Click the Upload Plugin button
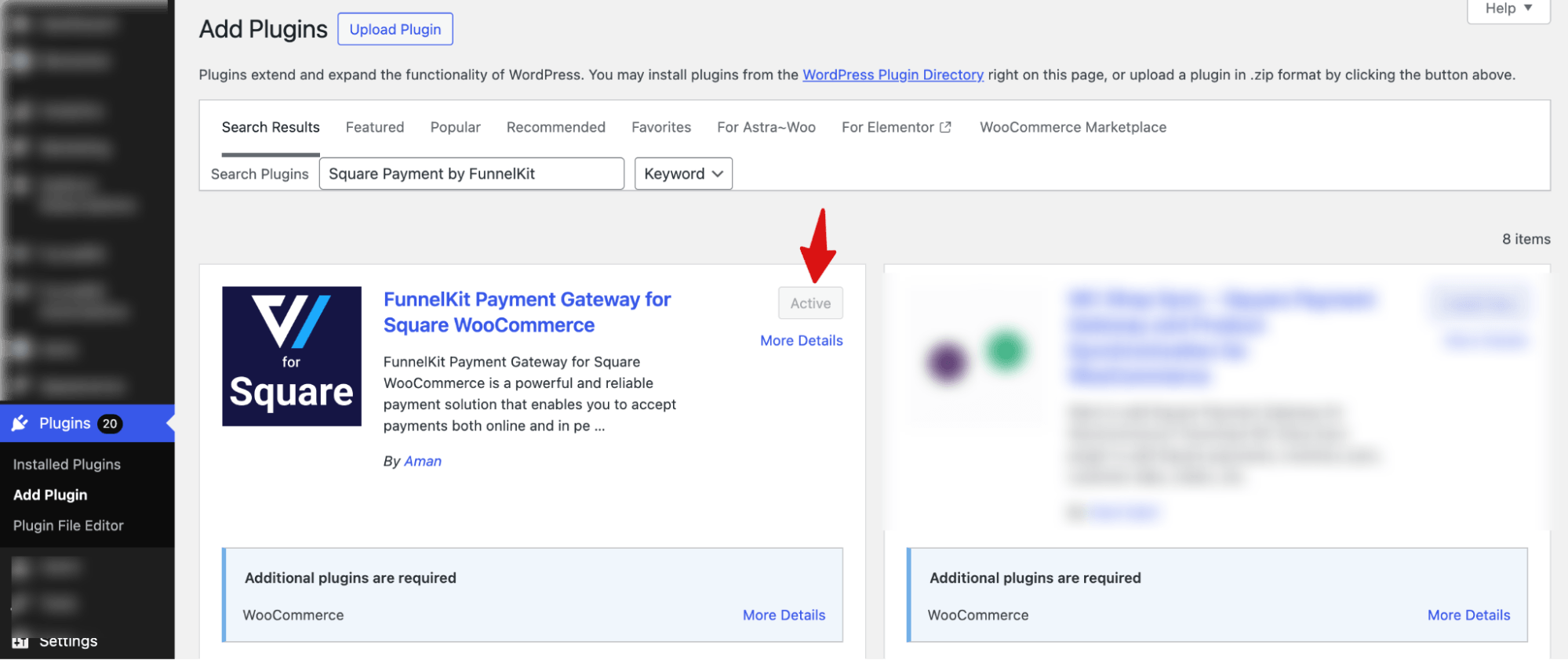Image resolution: width=1568 pixels, height=660 pixels. pyautogui.click(x=395, y=29)
